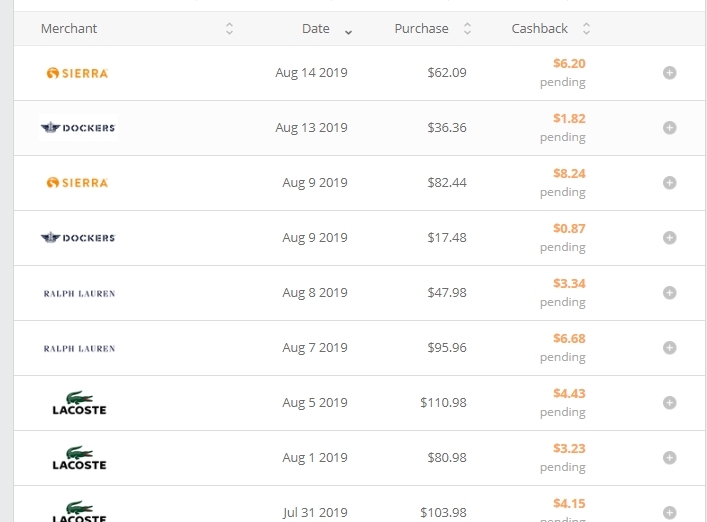The height and width of the screenshot is (522, 707).
Task: Expand Ralph Lauren Aug 8 2019 row
Action: [x=669, y=293]
